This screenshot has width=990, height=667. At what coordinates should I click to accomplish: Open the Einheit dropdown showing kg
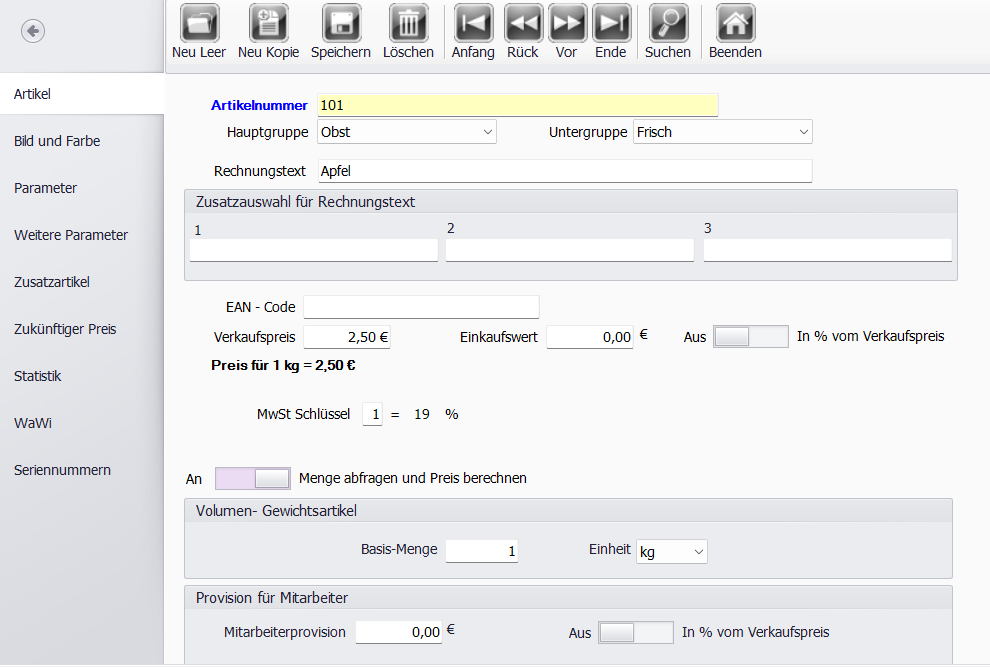click(x=671, y=551)
